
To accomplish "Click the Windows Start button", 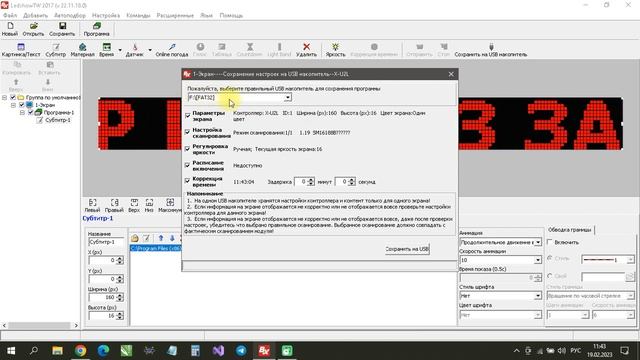I will (11, 351).
